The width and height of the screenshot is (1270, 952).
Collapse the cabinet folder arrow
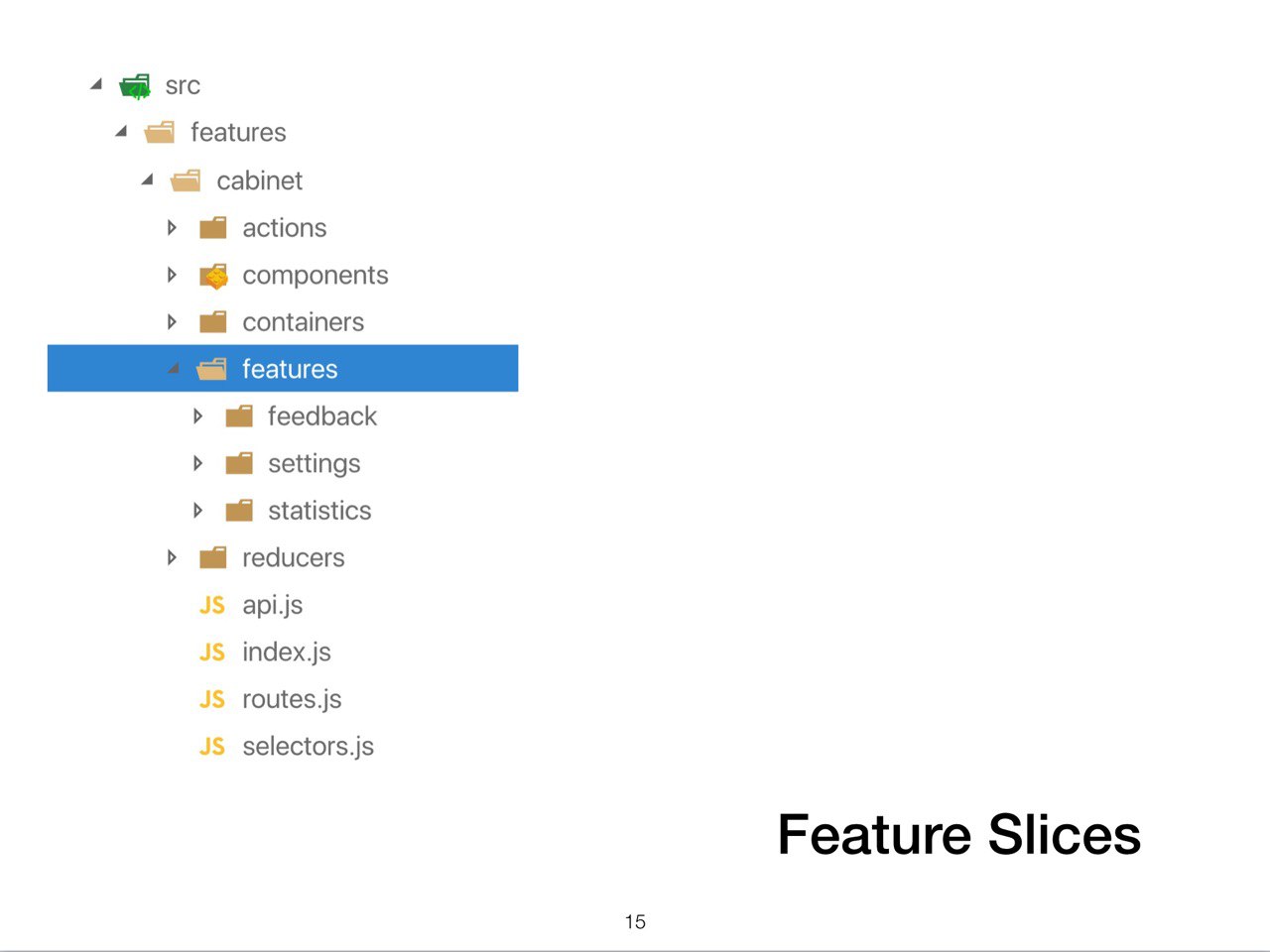click(148, 179)
